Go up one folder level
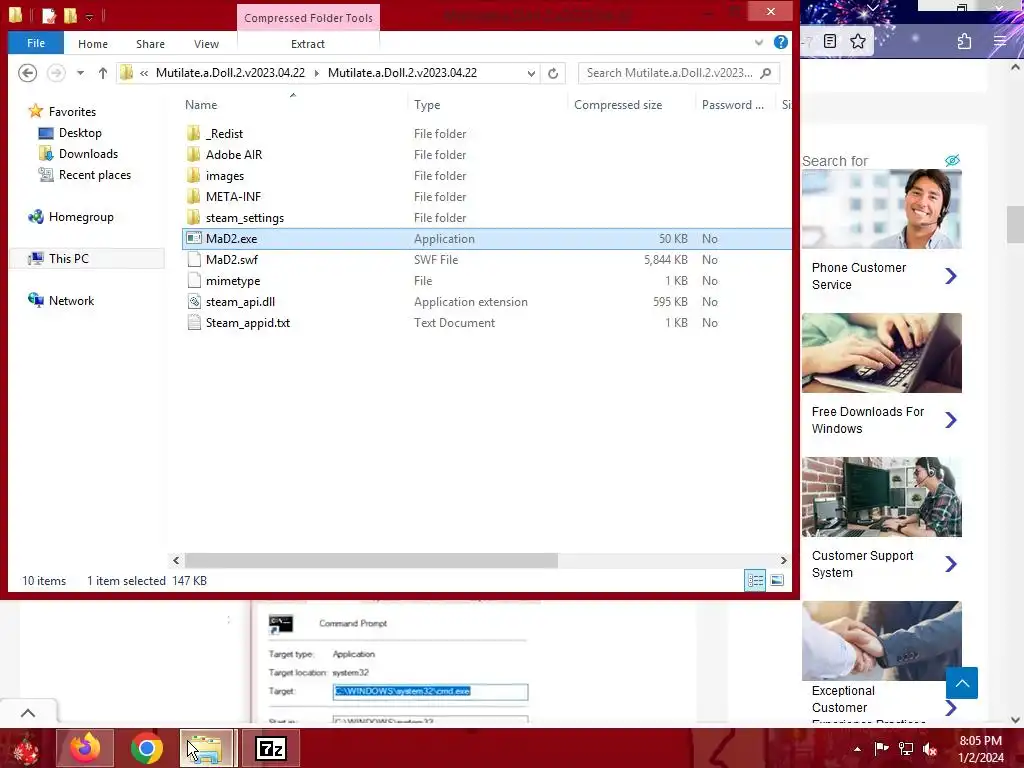The width and height of the screenshot is (1024, 768). (103, 73)
